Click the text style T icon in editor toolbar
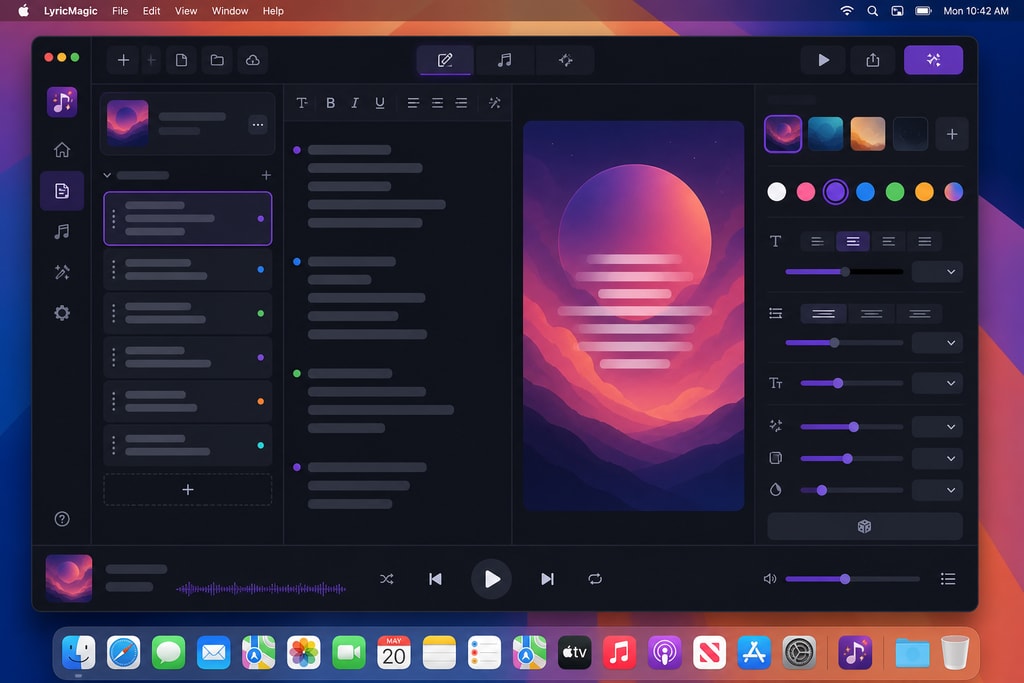Screen dimensions: 1024x683 click(302, 103)
